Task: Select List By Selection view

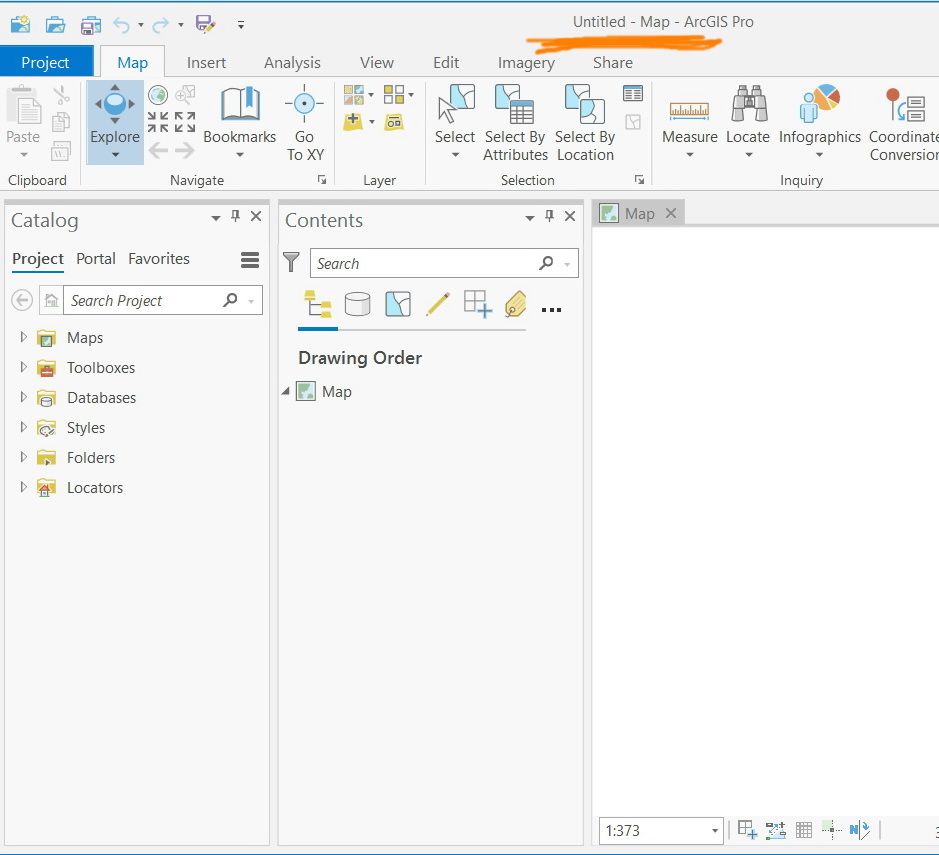Action: 398,304
